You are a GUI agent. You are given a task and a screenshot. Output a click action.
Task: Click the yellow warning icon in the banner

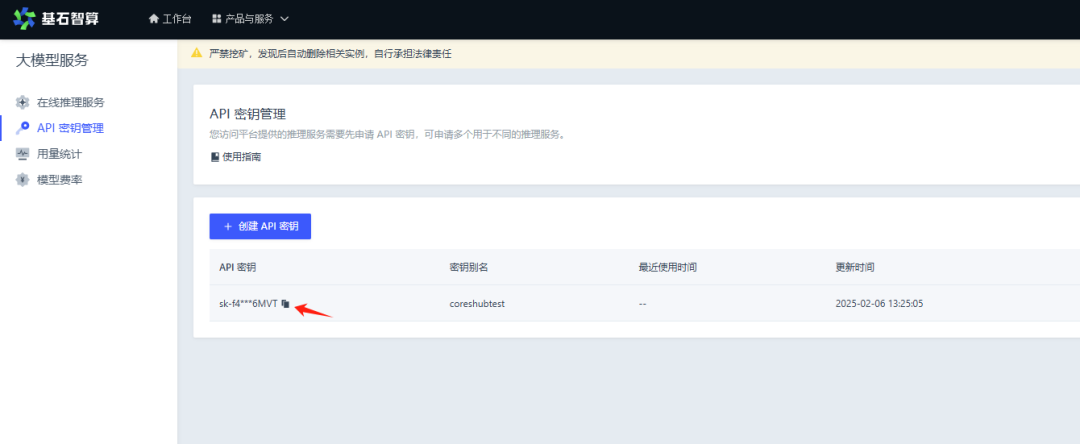tap(197, 53)
